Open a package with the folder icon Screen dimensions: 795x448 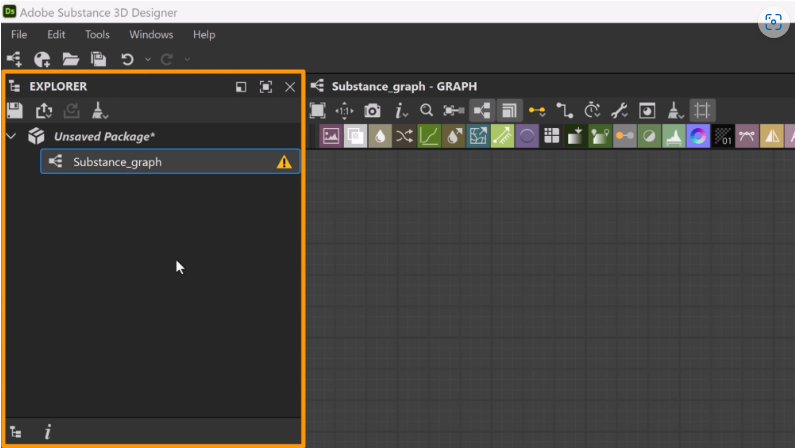pyautogui.click(x=70, y=59)
